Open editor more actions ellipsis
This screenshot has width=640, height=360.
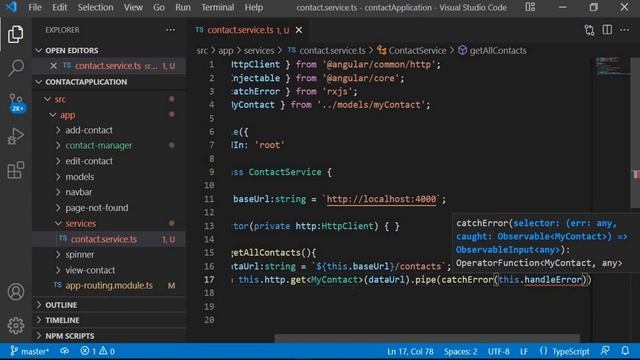coord(624,30)
